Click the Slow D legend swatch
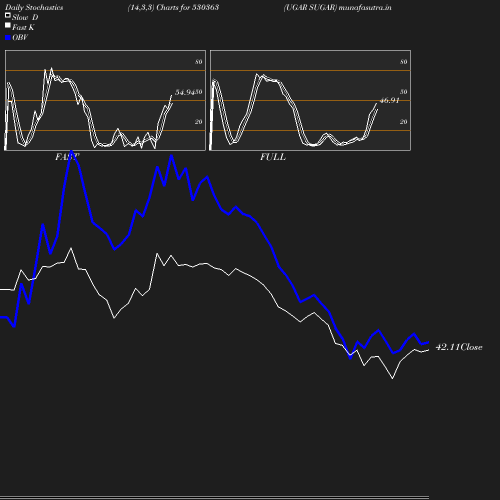Viewport: 500px width, 500px height. 8,15
